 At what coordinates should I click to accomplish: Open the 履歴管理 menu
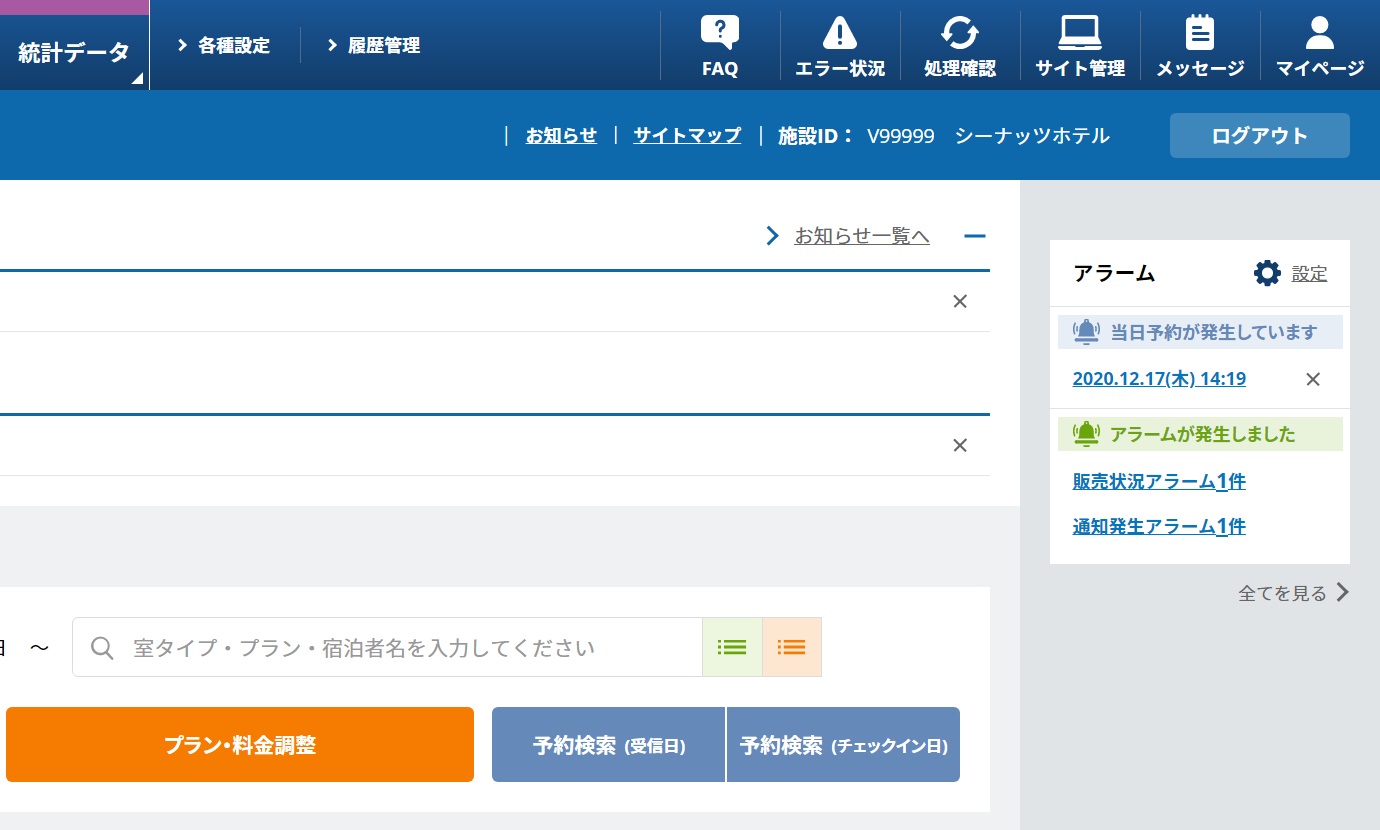[x=374, y=45]
